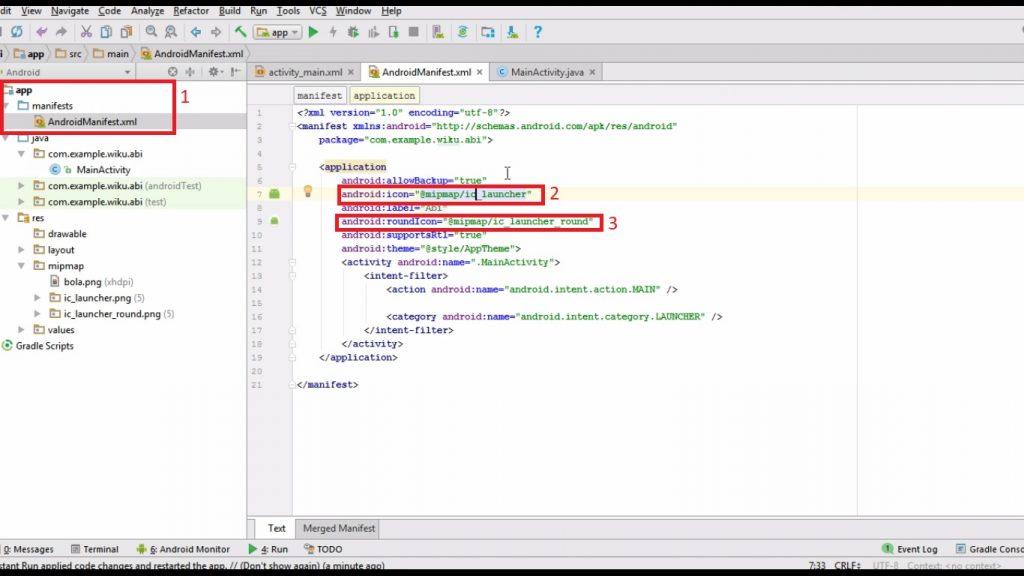Collapse the mipmap folder

(22, 266)
